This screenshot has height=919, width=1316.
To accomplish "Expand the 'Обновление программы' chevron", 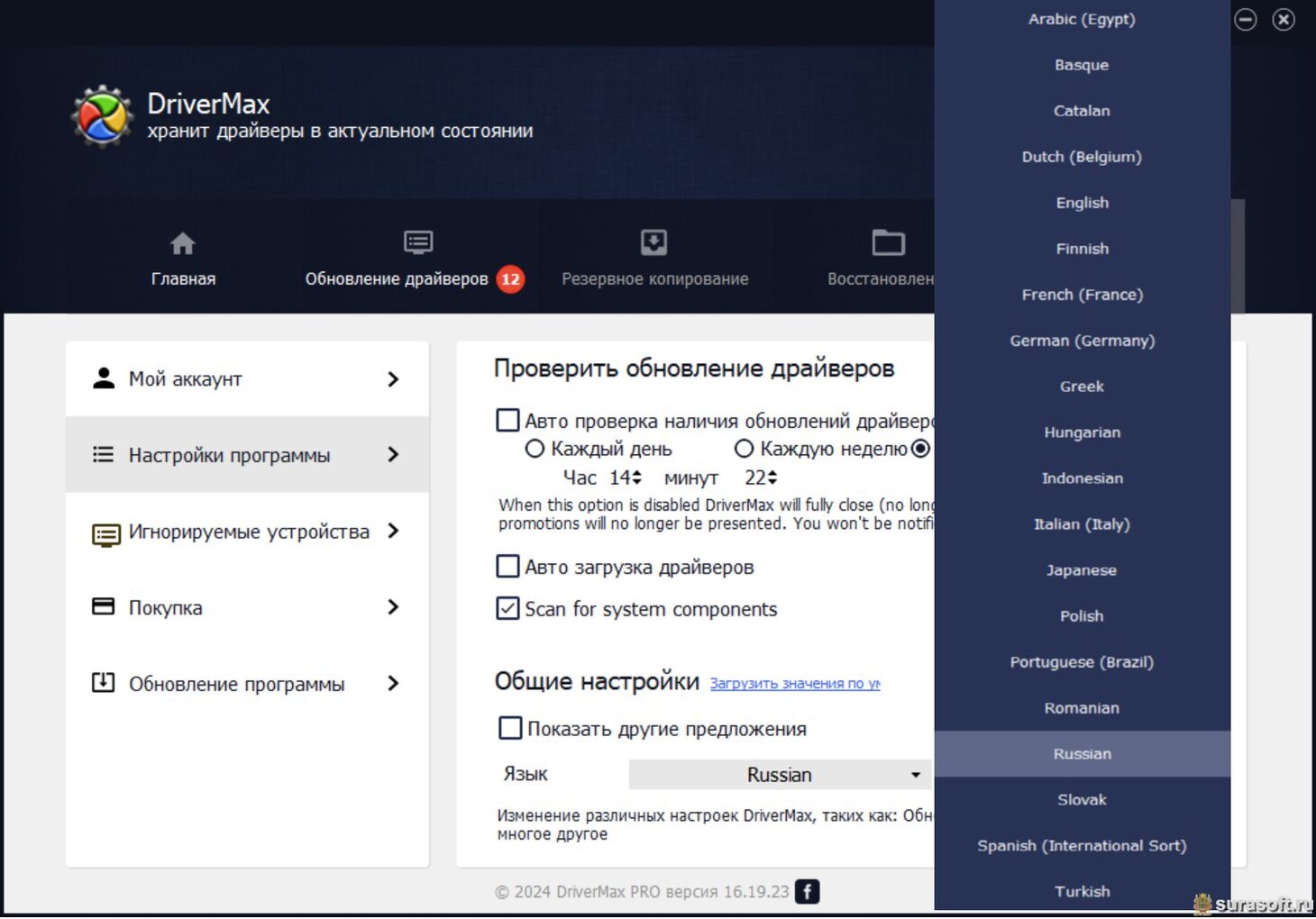I will point(393,683).
